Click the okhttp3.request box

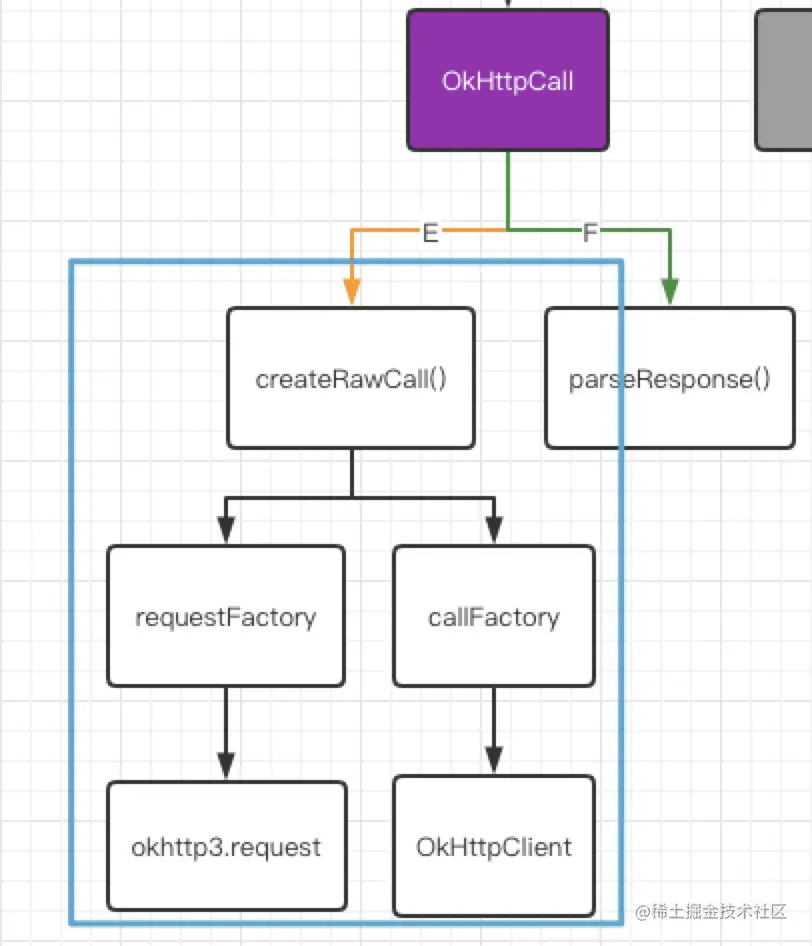coord(227,846)
